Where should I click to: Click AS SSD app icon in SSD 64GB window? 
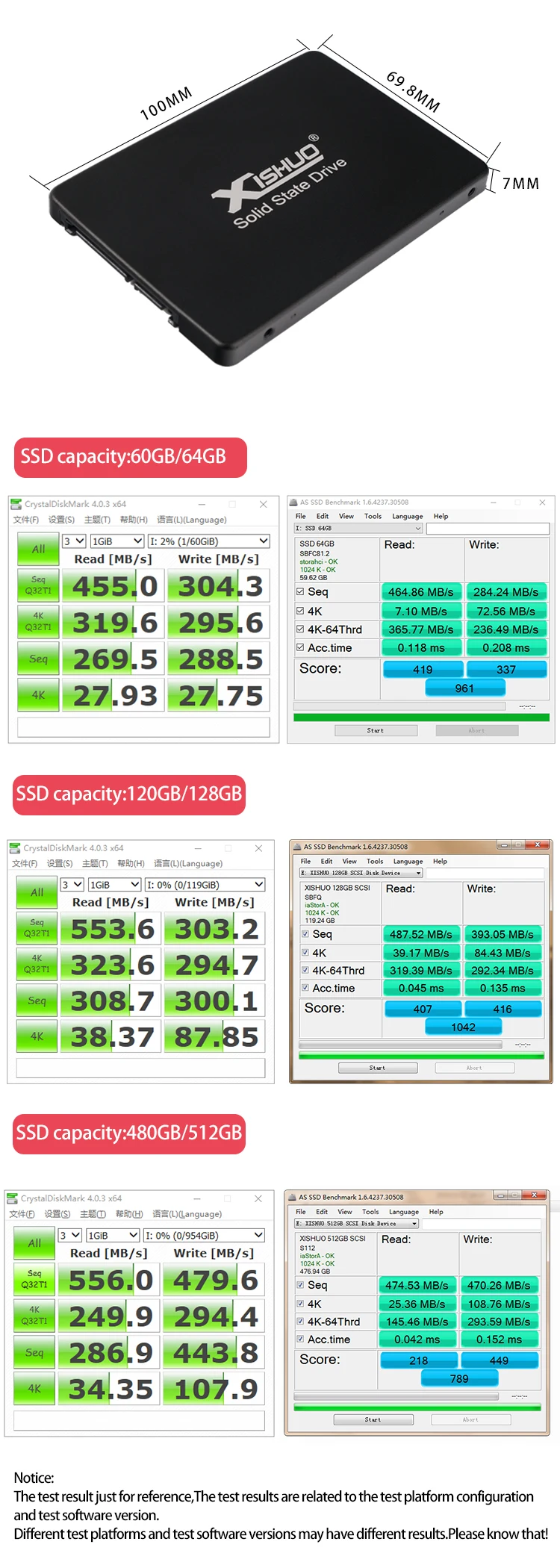tap(294, 503)
